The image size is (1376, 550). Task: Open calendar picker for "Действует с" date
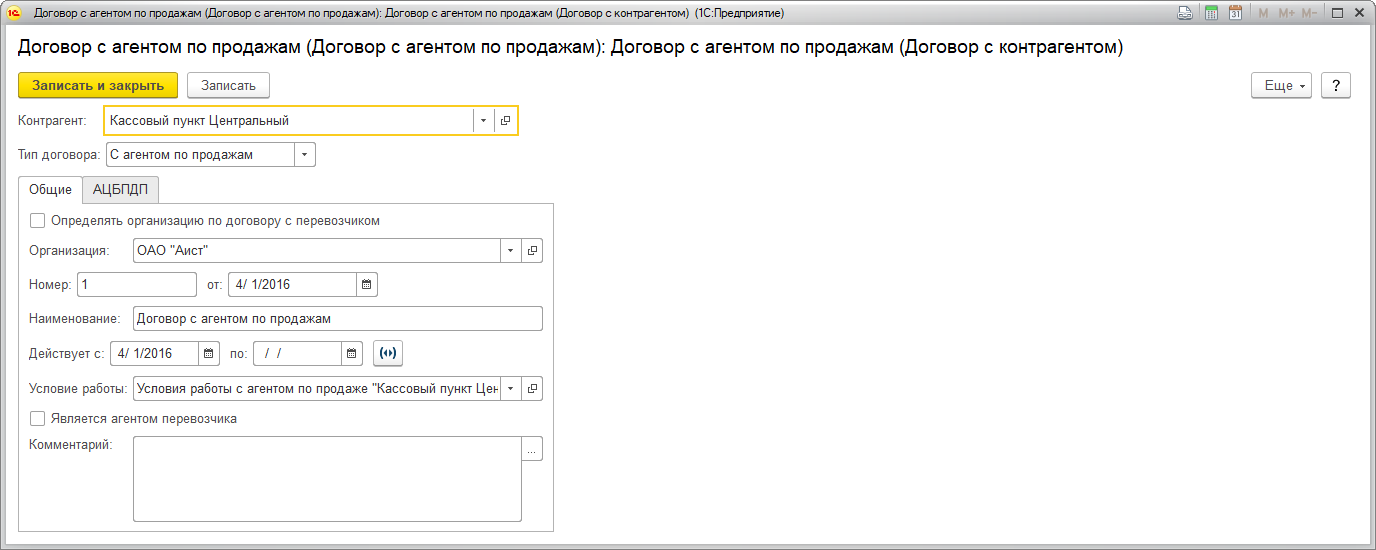point(209,353)
